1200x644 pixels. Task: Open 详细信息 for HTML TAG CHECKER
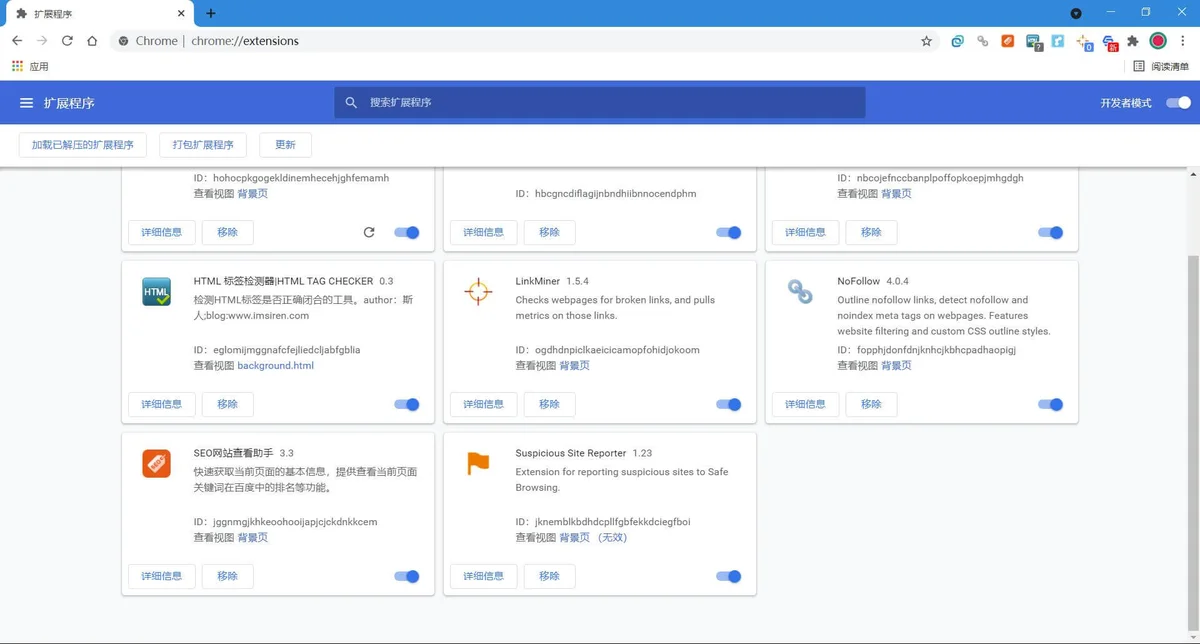[x=162, y=404]
